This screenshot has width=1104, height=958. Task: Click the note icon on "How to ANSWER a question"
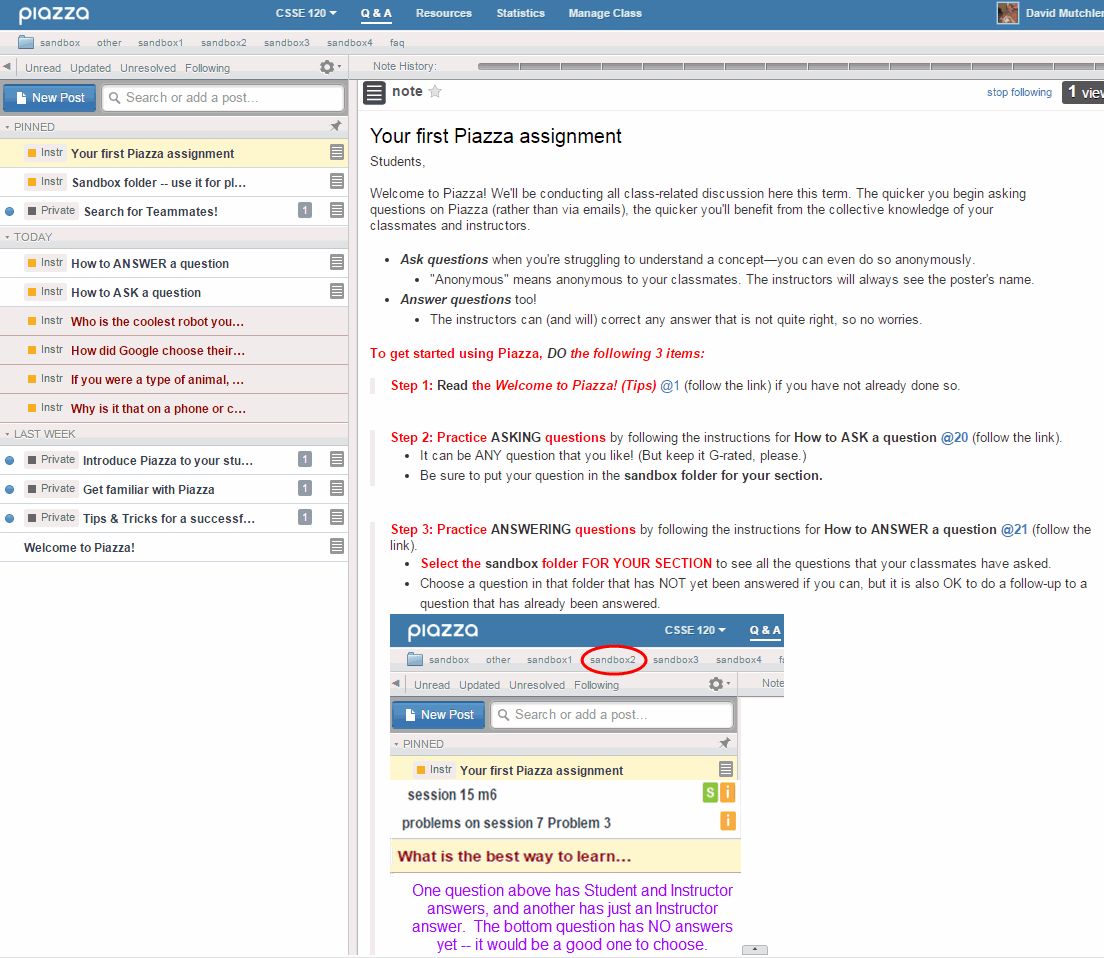coord(337,263)
